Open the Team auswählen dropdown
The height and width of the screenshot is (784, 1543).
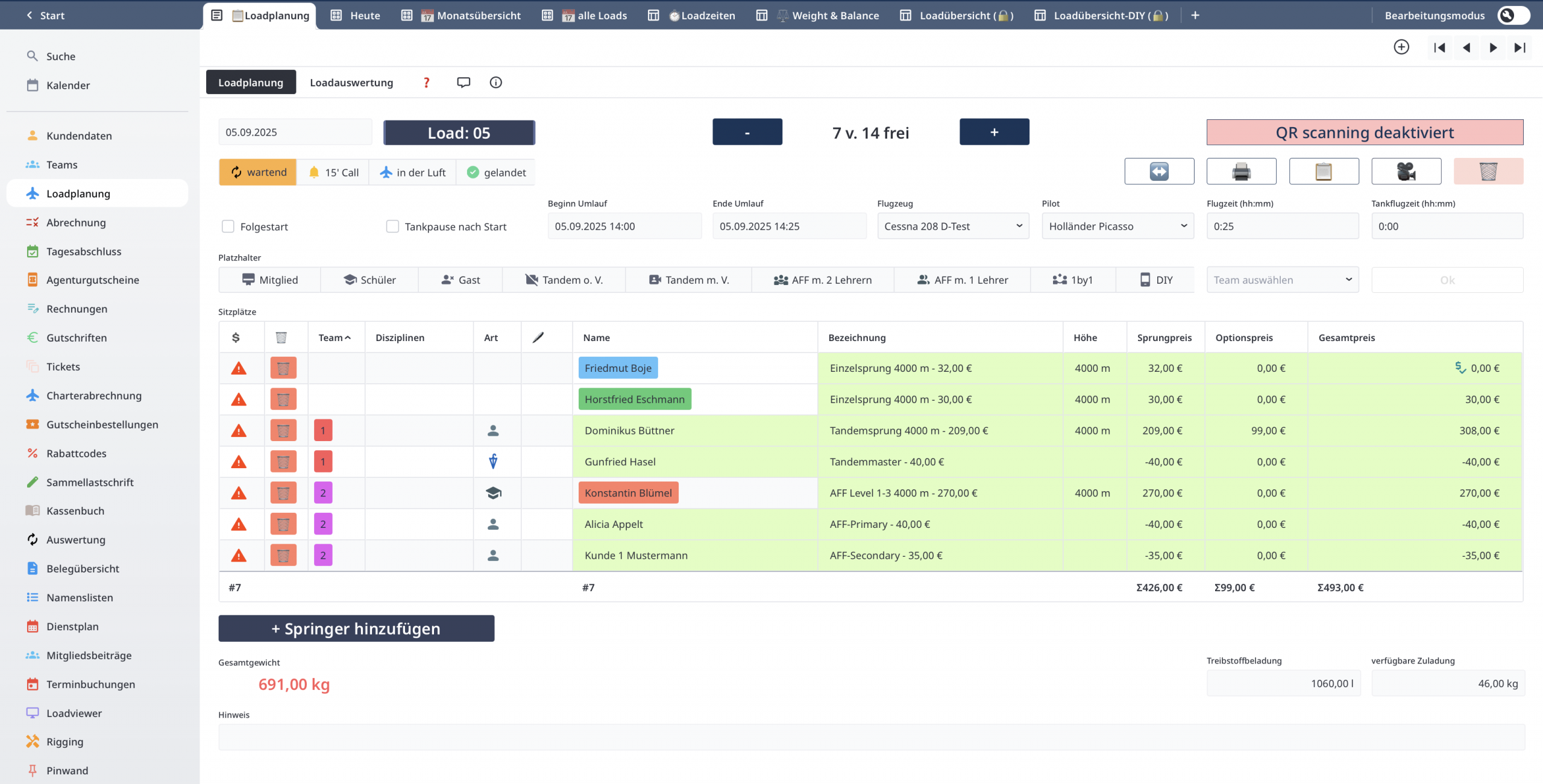[1282, 280]
